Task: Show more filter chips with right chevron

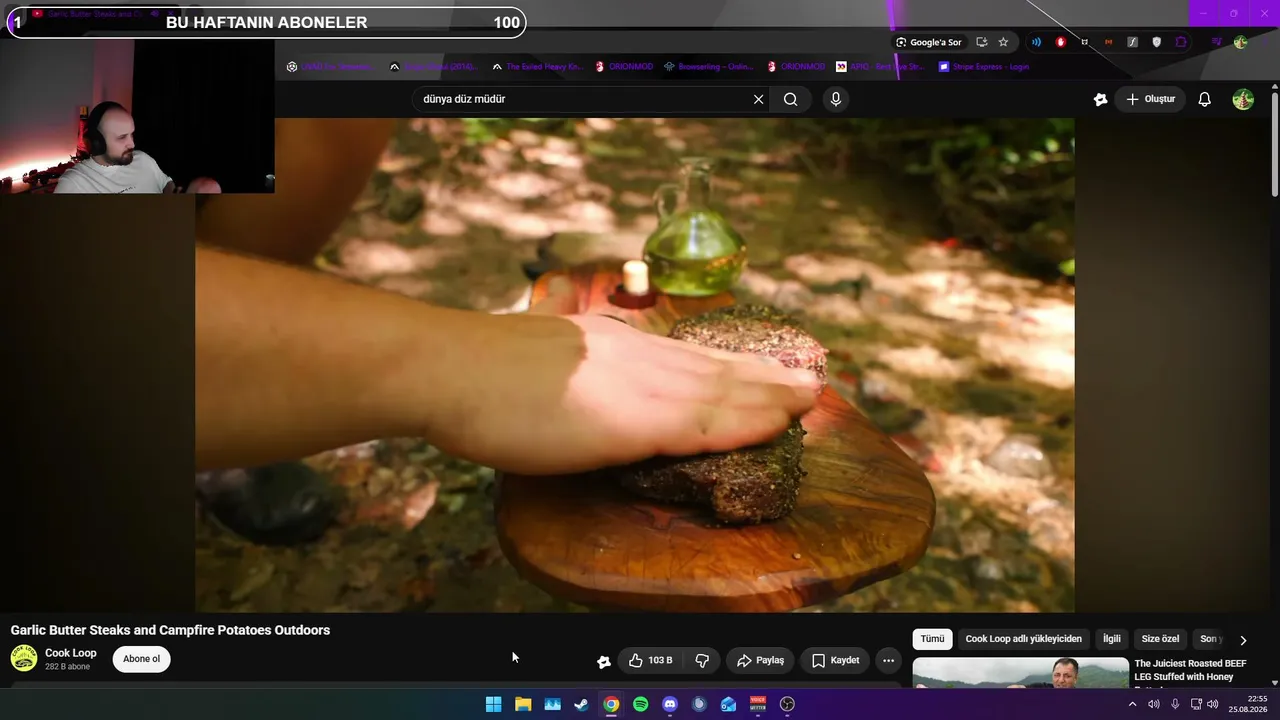Action: click(x=1243, y=640)
